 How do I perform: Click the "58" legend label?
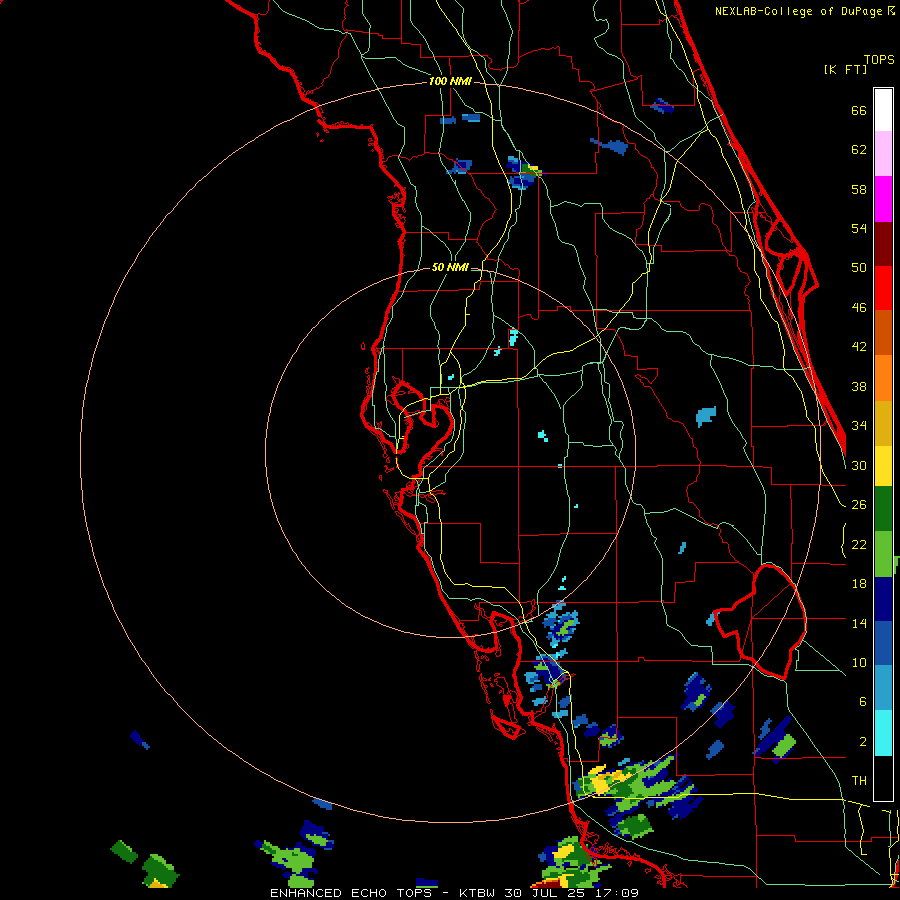859,189
